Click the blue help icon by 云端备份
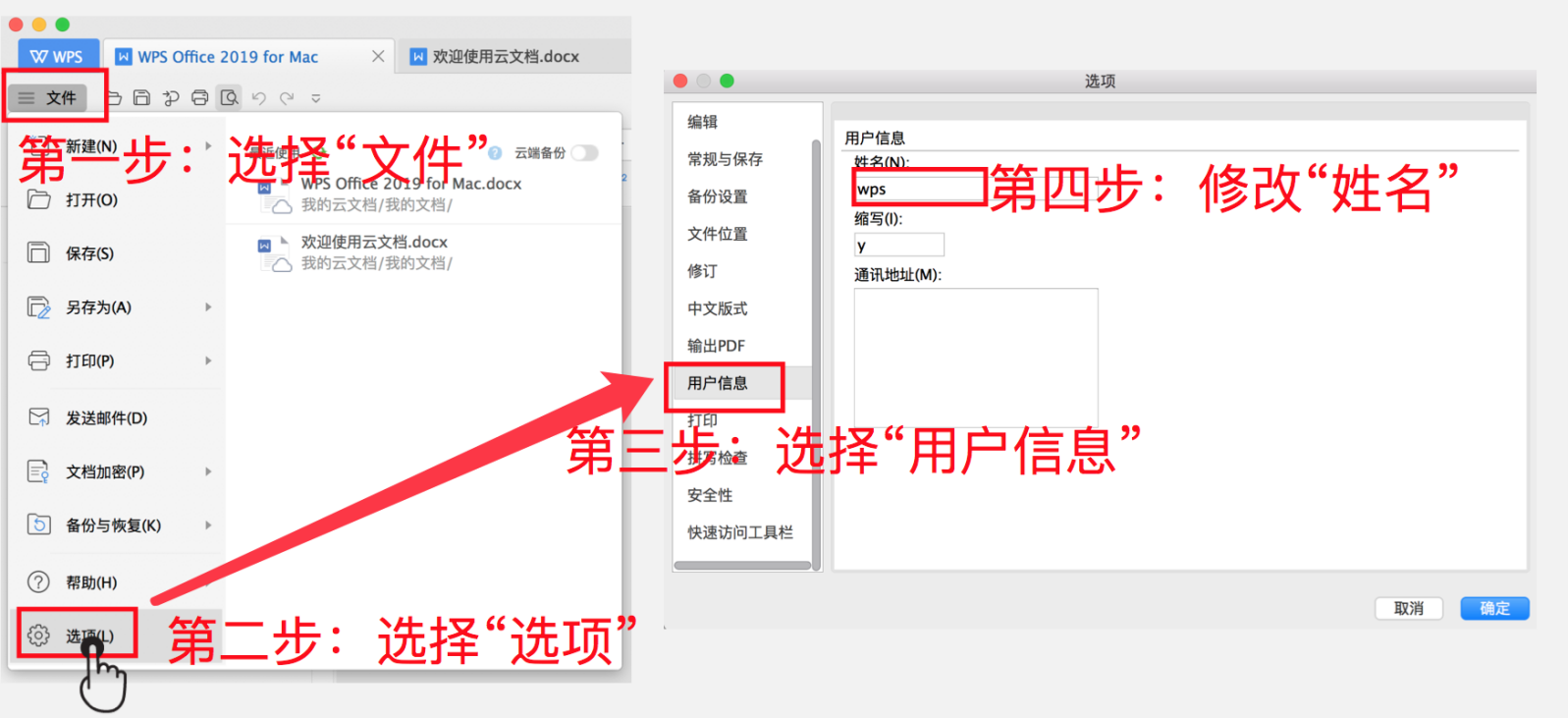This screenshot has width=1568, height=718. click(x=495, y=153)
